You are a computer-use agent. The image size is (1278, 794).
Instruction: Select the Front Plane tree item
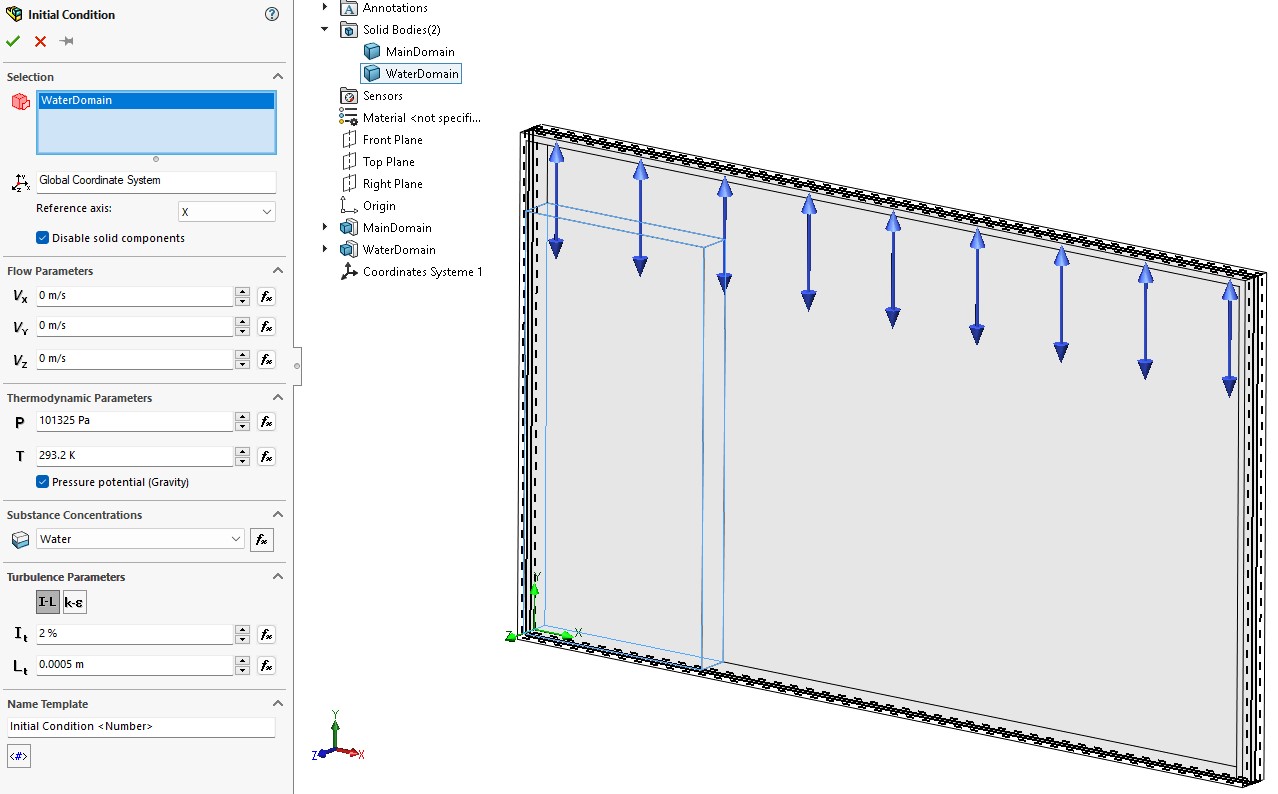tap(392, 140)
